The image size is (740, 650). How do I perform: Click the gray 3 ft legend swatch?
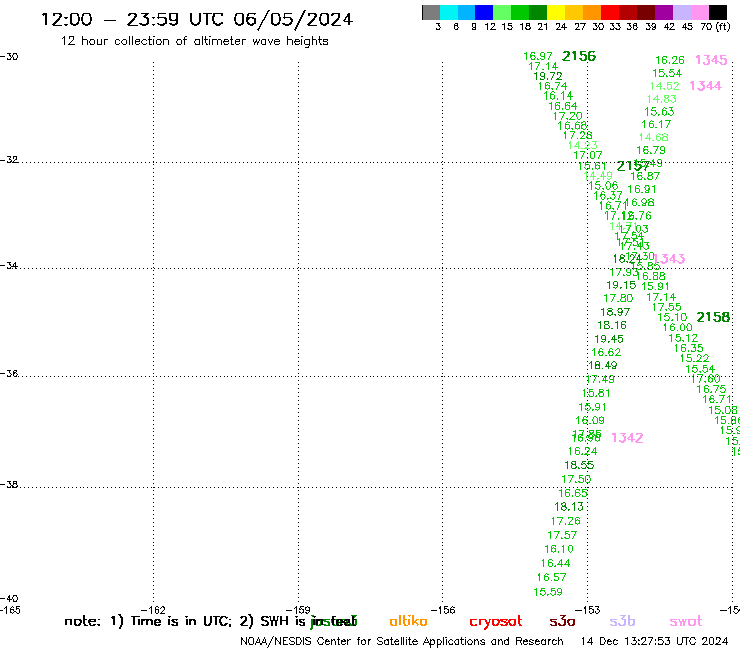pyautogui.click(x=431, y=13)
